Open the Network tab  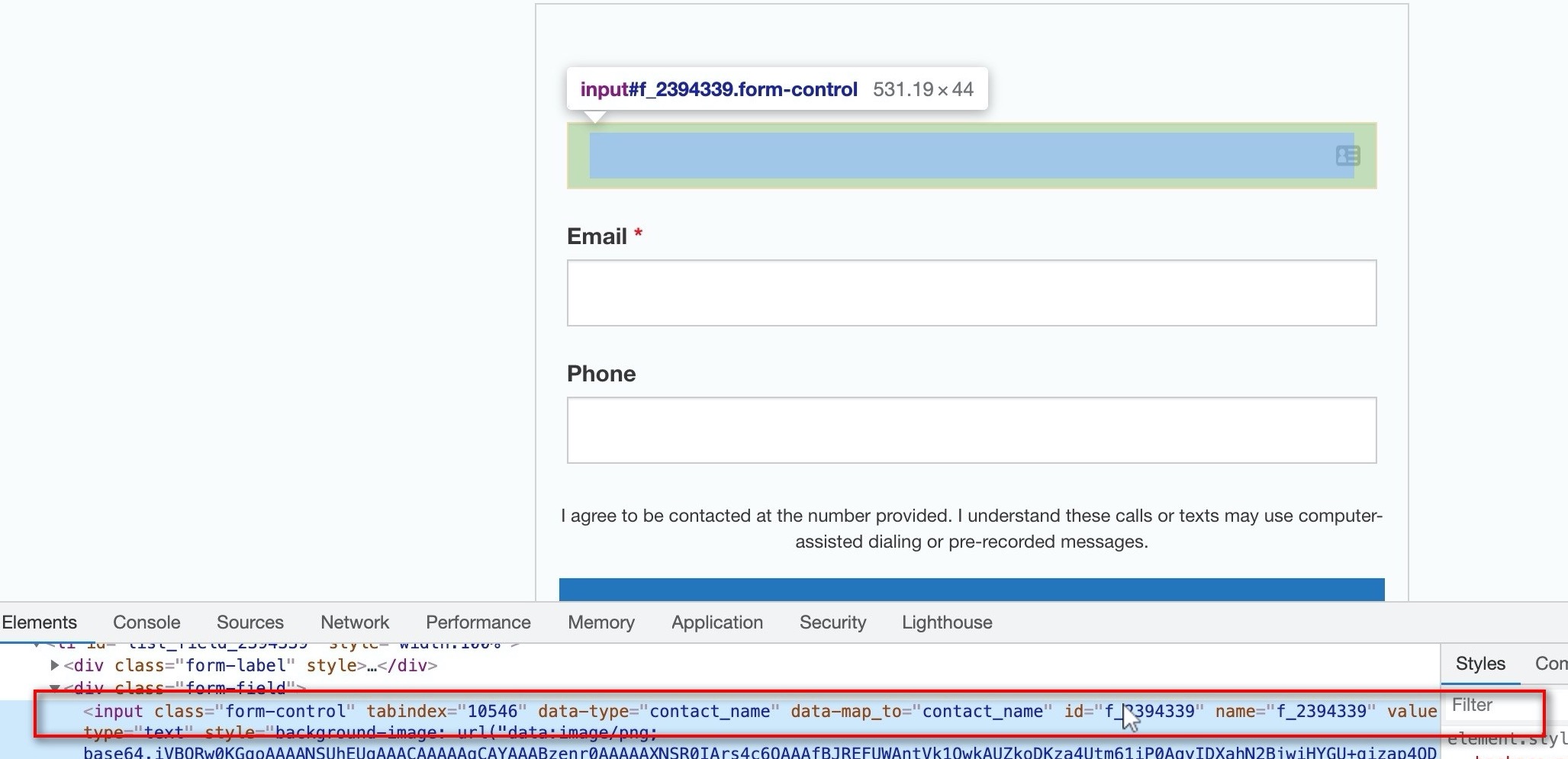click(x=355, y=622)
